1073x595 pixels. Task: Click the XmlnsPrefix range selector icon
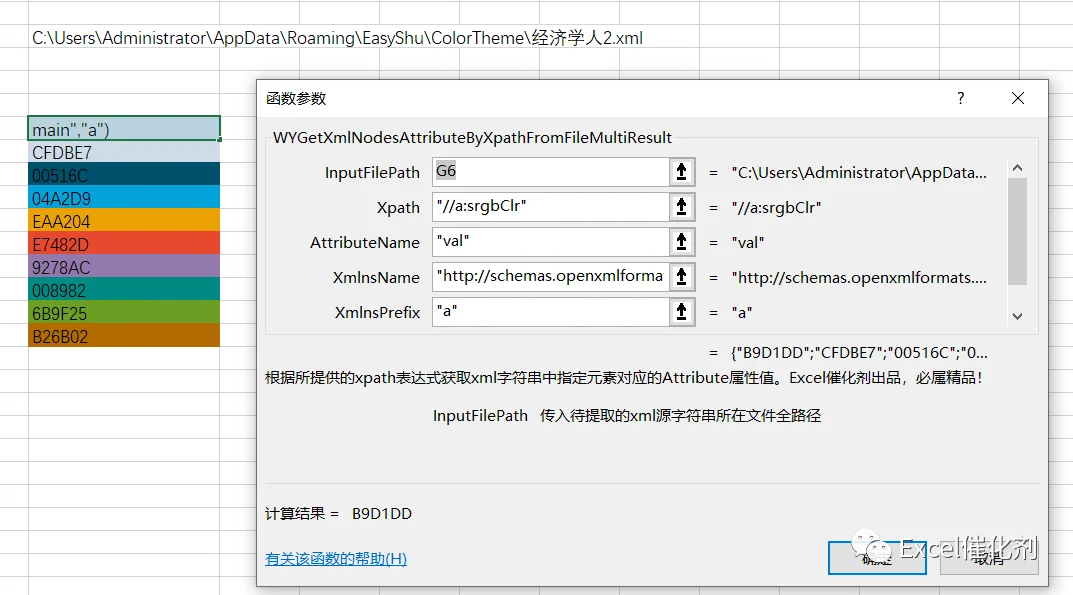[x=682, y=312]
